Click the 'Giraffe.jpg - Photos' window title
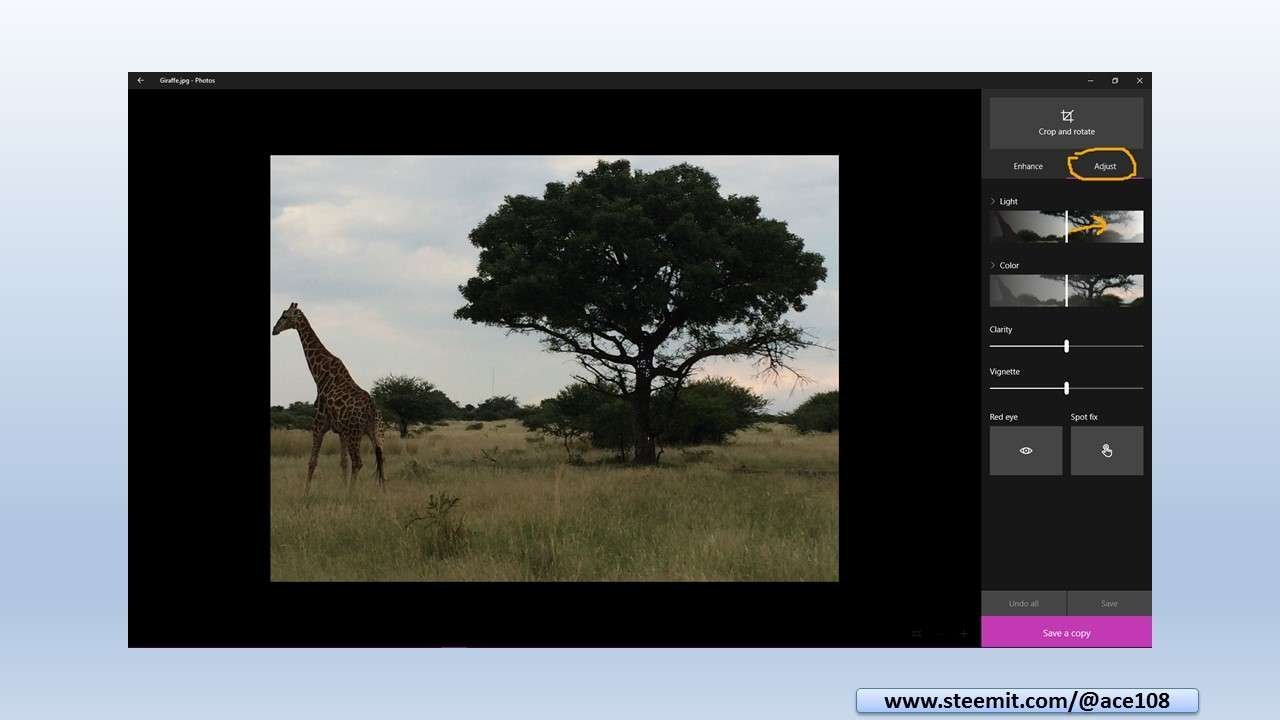The height and width of the screenshot is (720, 1280). 187,80
